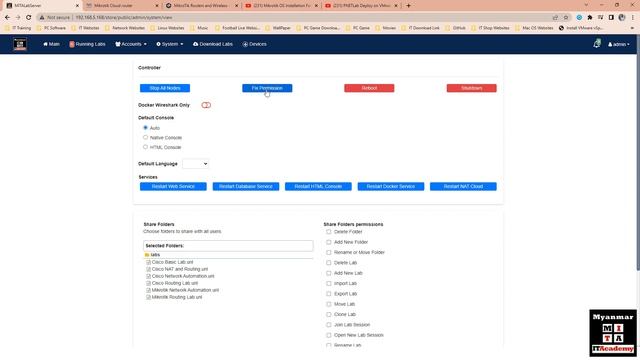Expand the Accounts dropdown menu
Screen dimensions: 640x360
(131, 44)
